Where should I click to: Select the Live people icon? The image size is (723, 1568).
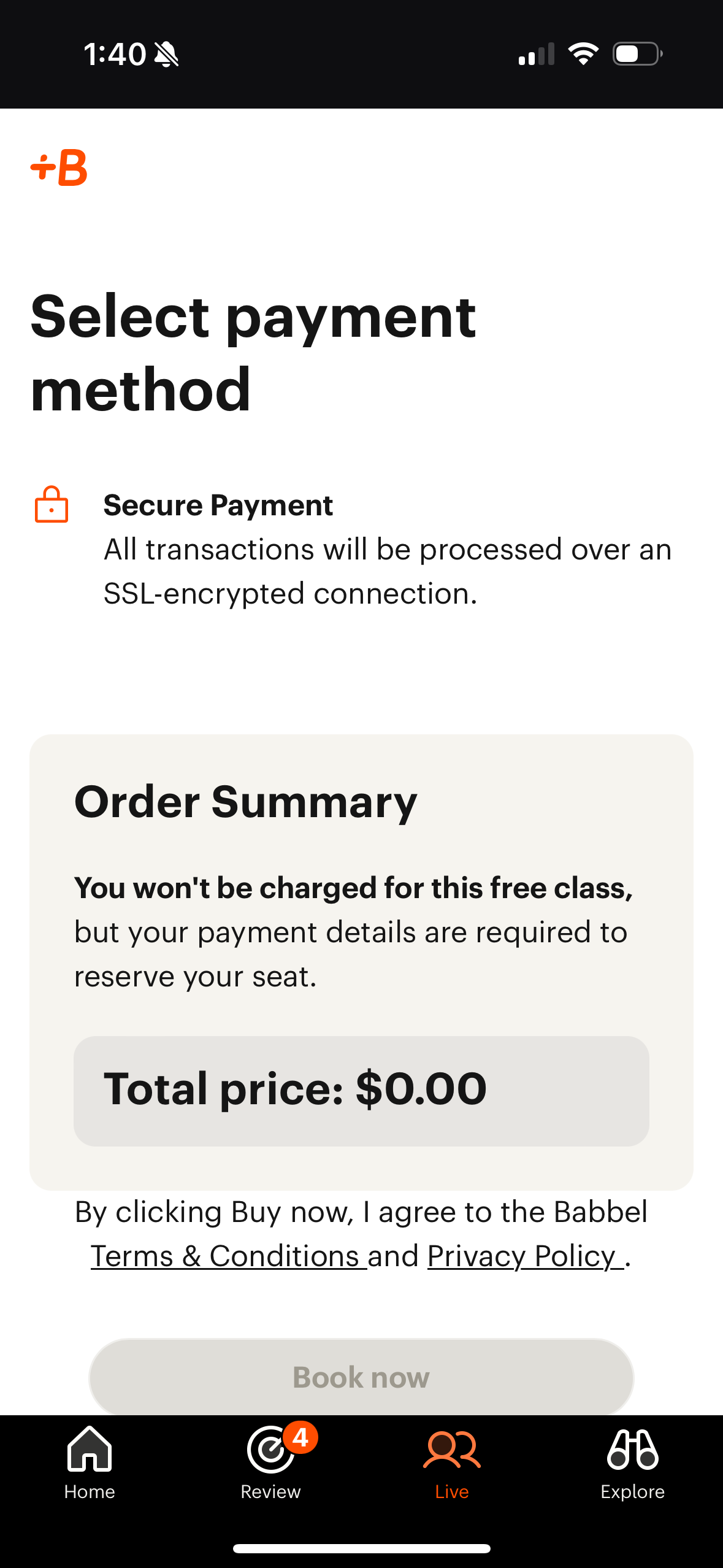click(x=451, y=1448)
